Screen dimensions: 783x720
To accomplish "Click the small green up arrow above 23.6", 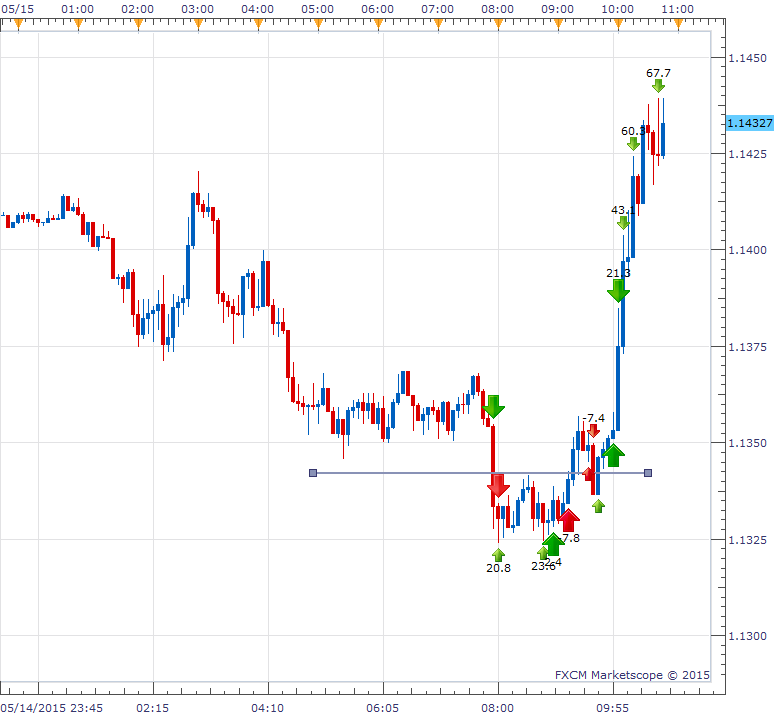I will [543, 553].
